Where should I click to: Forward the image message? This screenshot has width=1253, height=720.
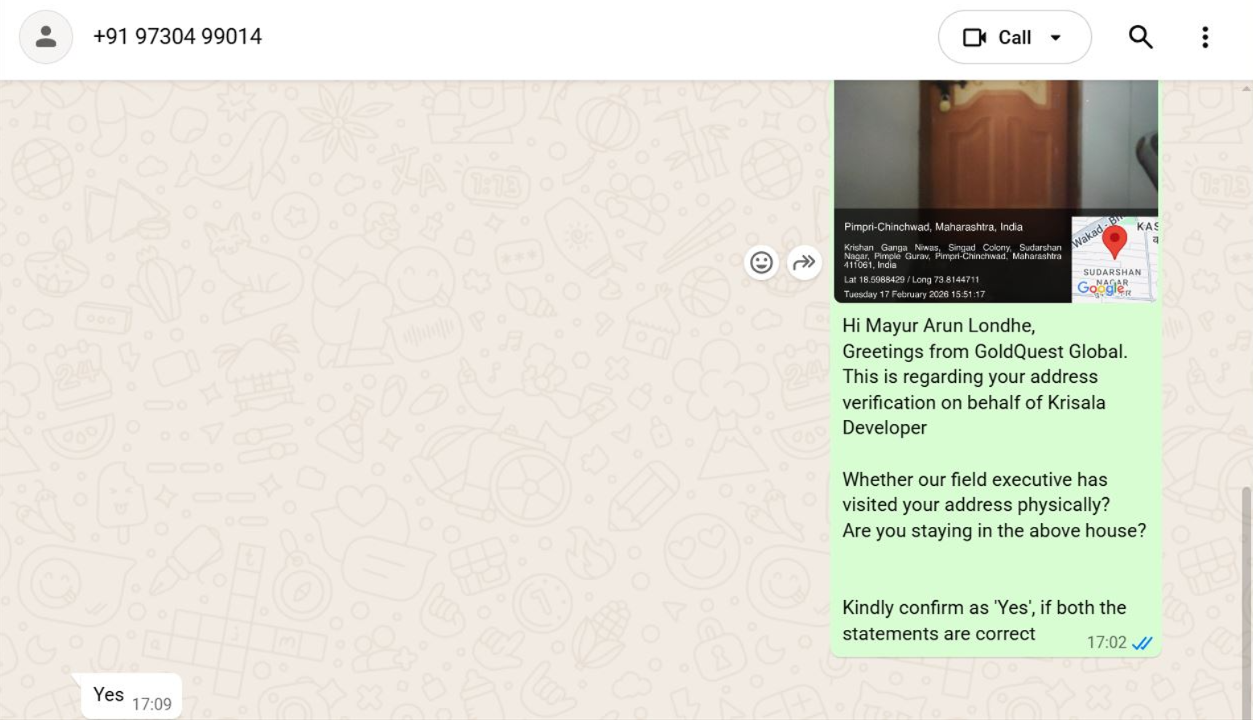pyautogui.click(x=804, y=263)
